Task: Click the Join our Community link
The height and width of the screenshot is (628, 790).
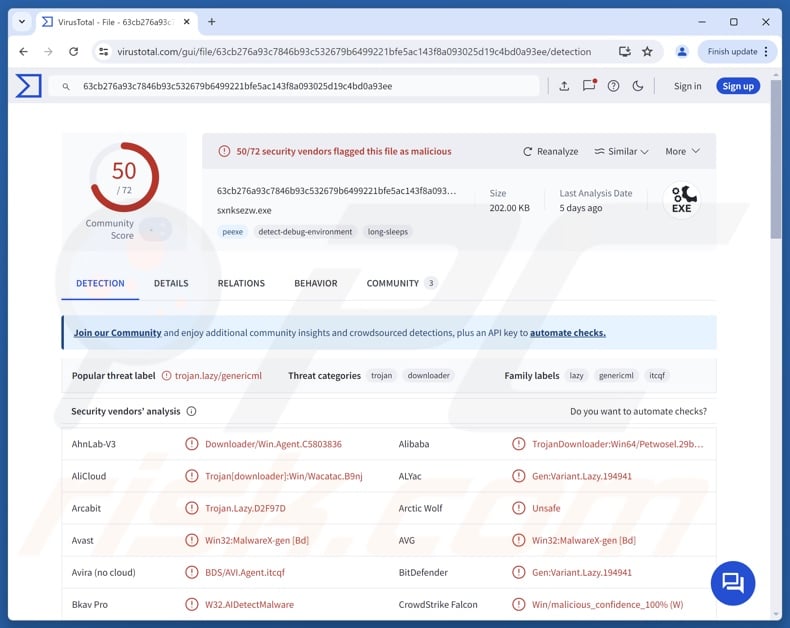Action: [117, 333]
